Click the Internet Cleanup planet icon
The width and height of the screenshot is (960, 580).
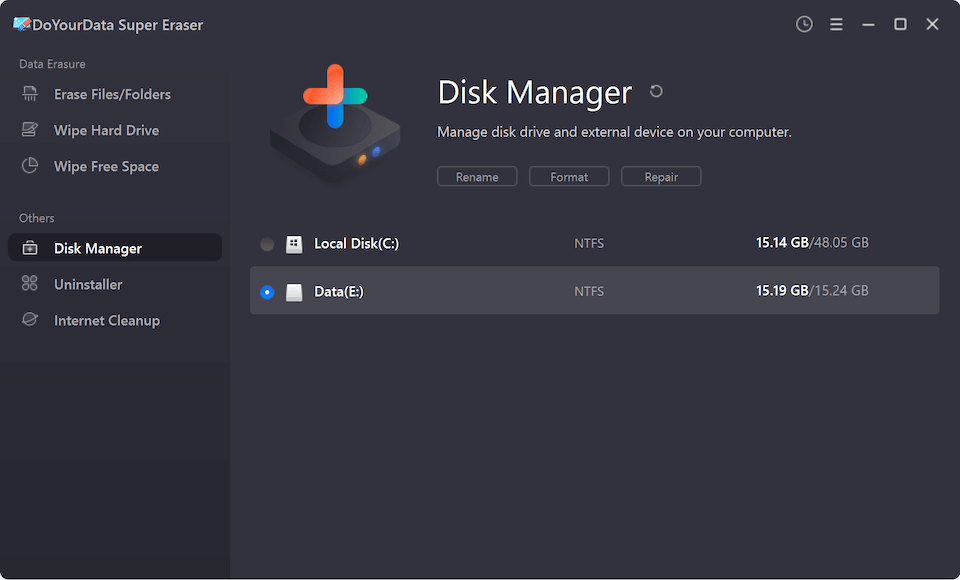(x=30, y=320)
